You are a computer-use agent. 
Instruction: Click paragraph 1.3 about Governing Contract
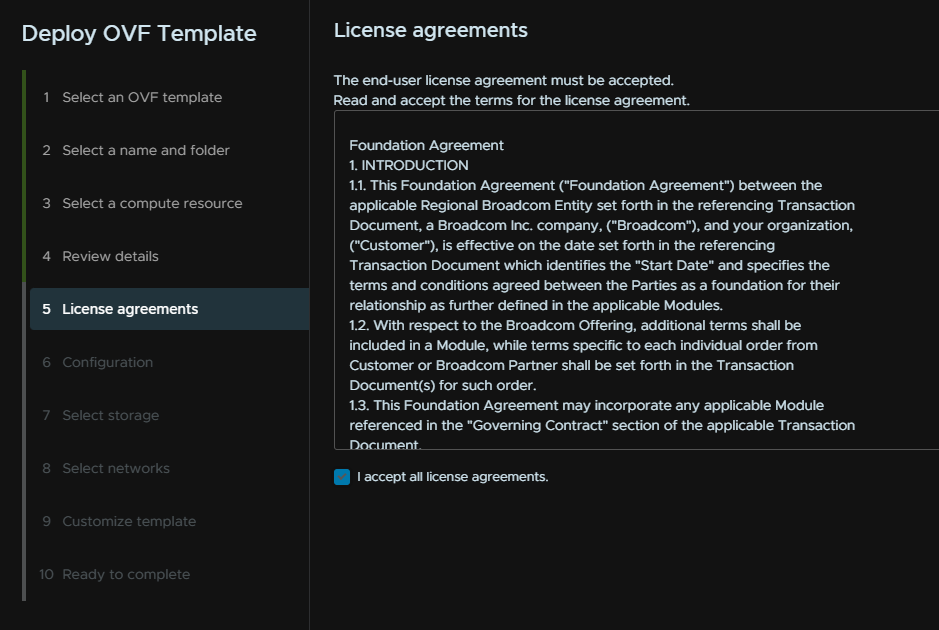602,425
